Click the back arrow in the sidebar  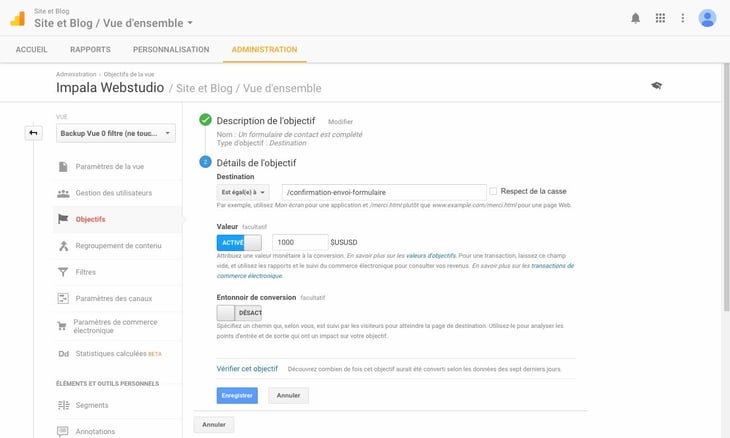click(x=34, y=133)
